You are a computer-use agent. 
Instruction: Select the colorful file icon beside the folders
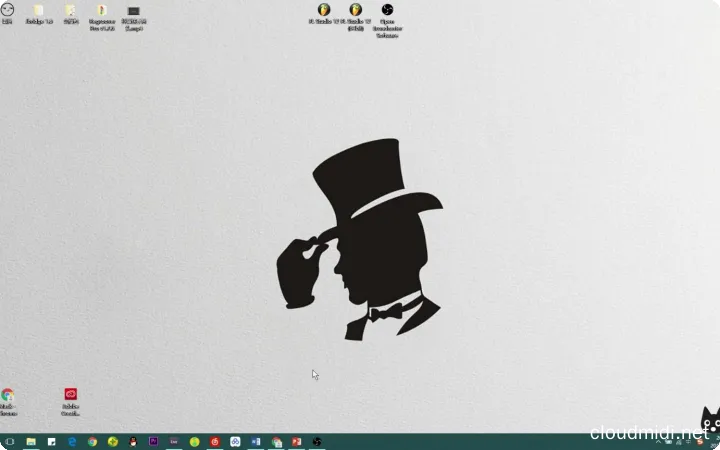(102, 11)
